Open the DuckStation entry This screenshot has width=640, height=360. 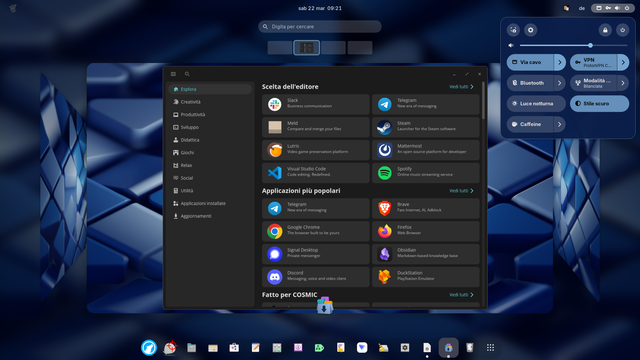pyautogui.click(x=426, y=277)
